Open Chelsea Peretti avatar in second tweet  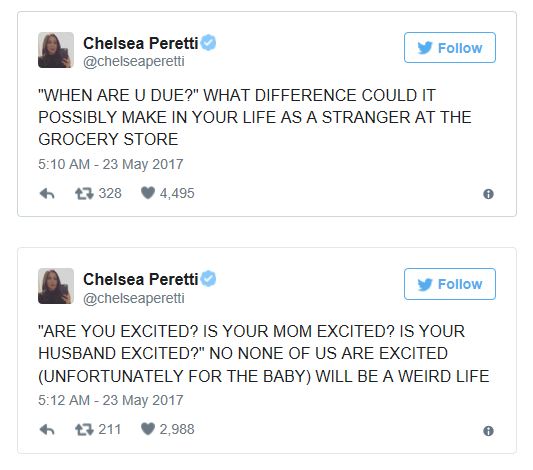[56, 286]
